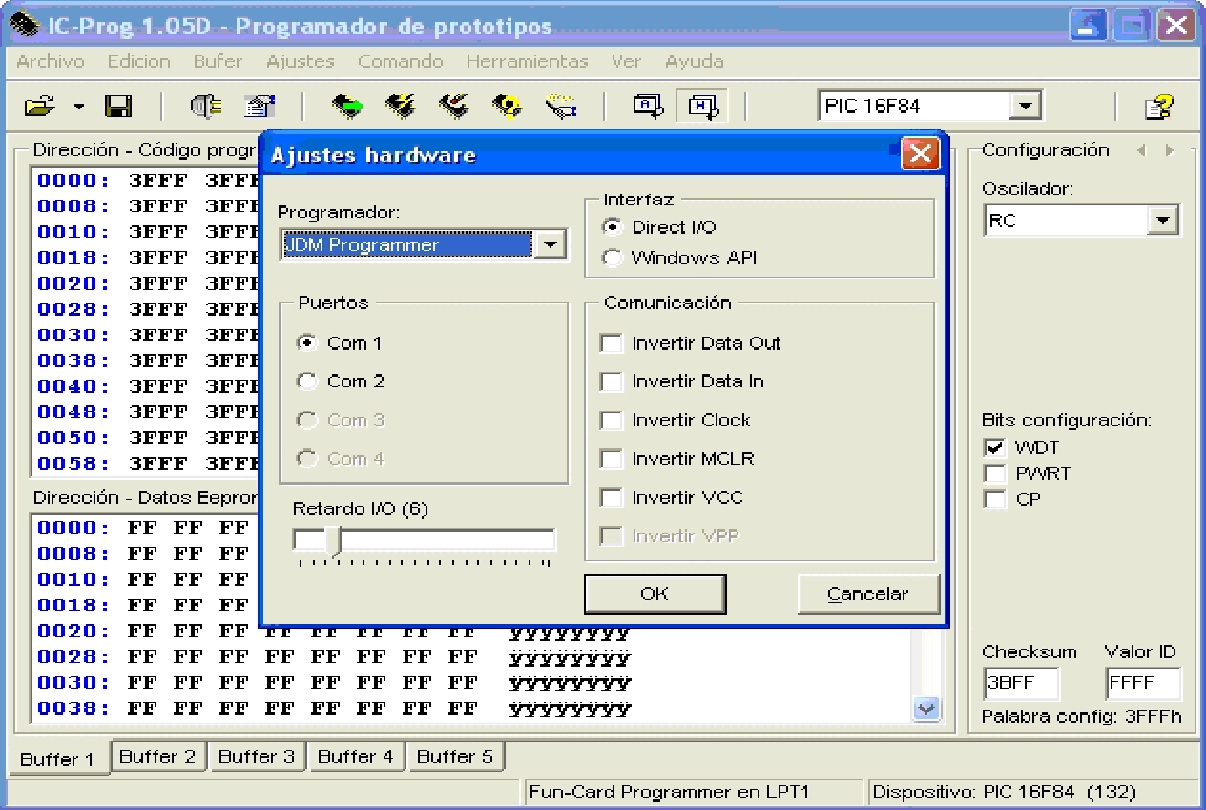Switch to Buffer 3 tab
The height and width of the screenshot is (810, 1206).
256,756
